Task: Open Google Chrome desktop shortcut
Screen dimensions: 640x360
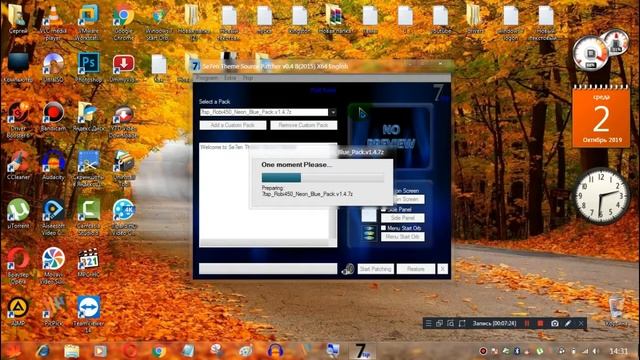Action: (124, 23)
